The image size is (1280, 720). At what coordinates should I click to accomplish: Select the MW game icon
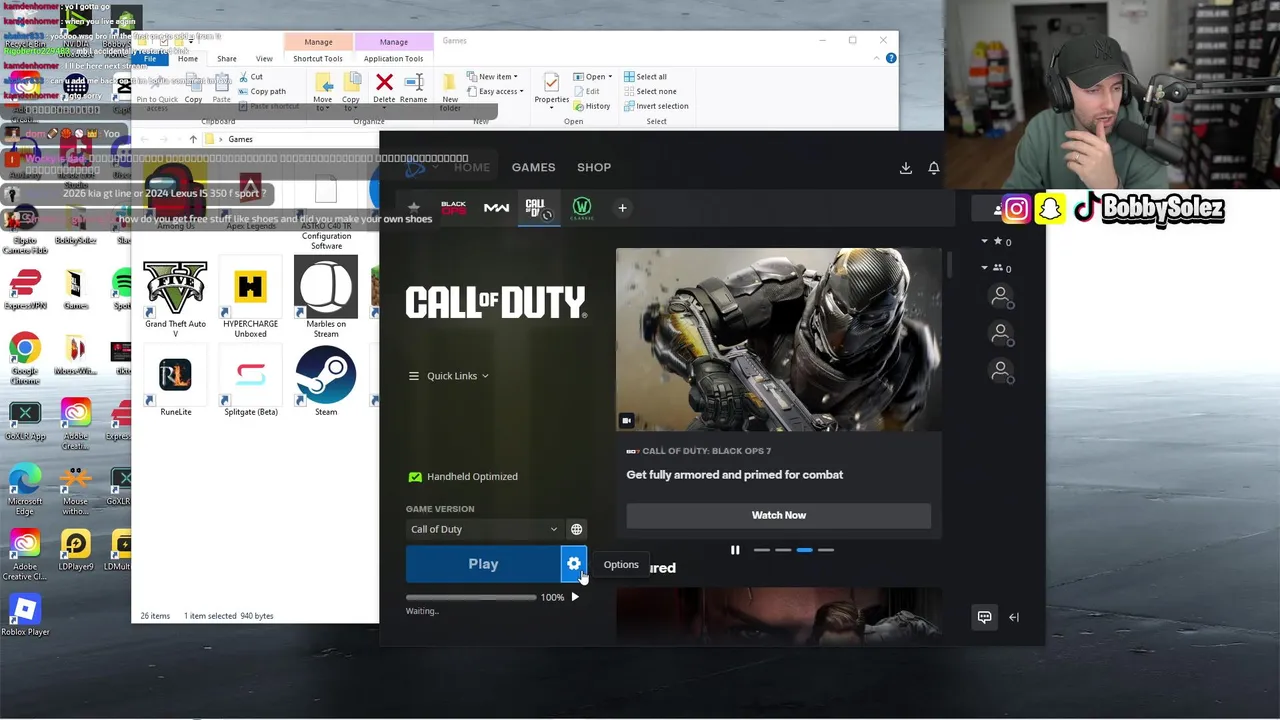(x=496, y=208)
